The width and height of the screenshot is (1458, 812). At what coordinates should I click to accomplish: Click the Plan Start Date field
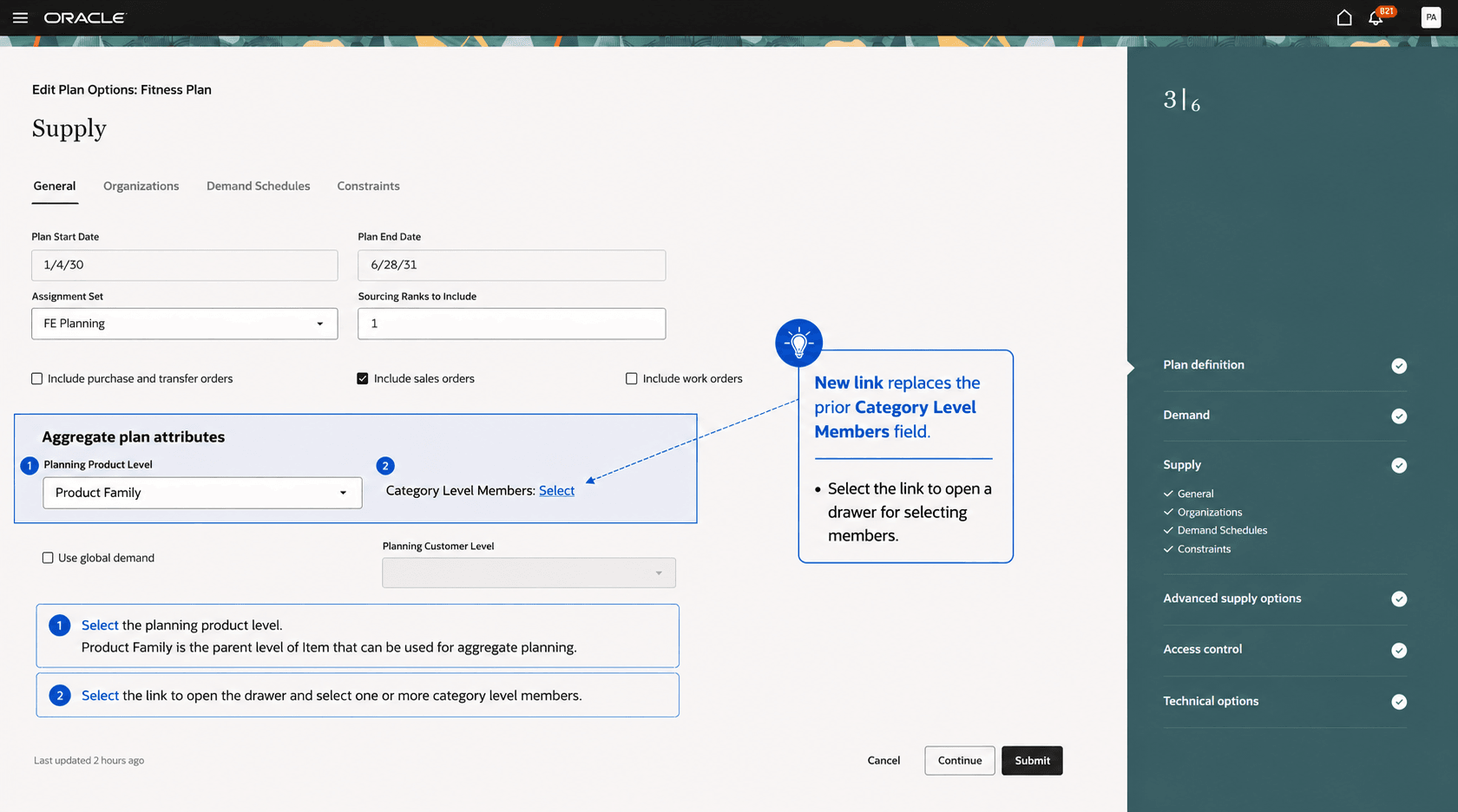(185, 265)
